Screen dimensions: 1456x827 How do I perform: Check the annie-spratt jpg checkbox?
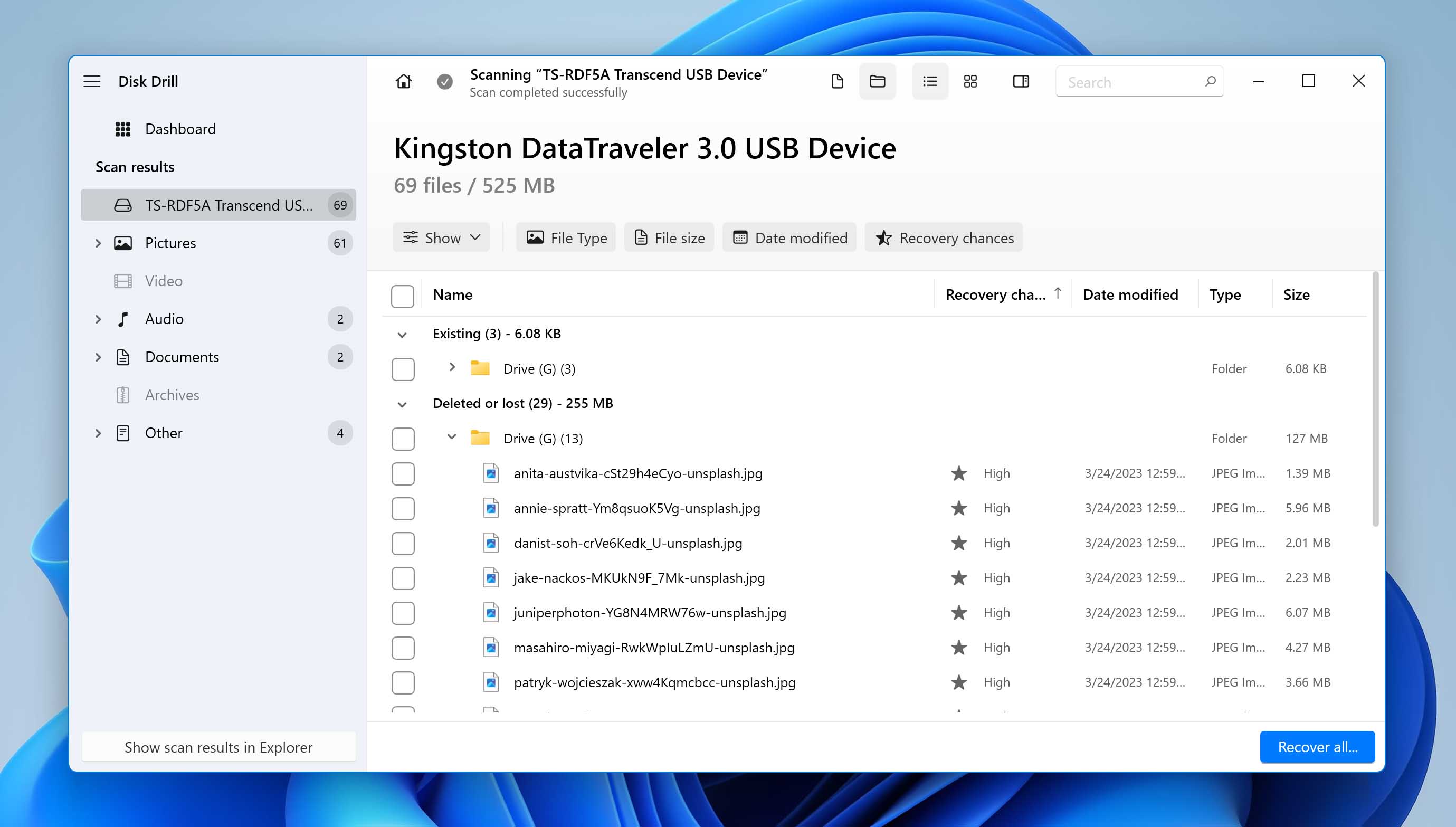(x=403, y=508)
